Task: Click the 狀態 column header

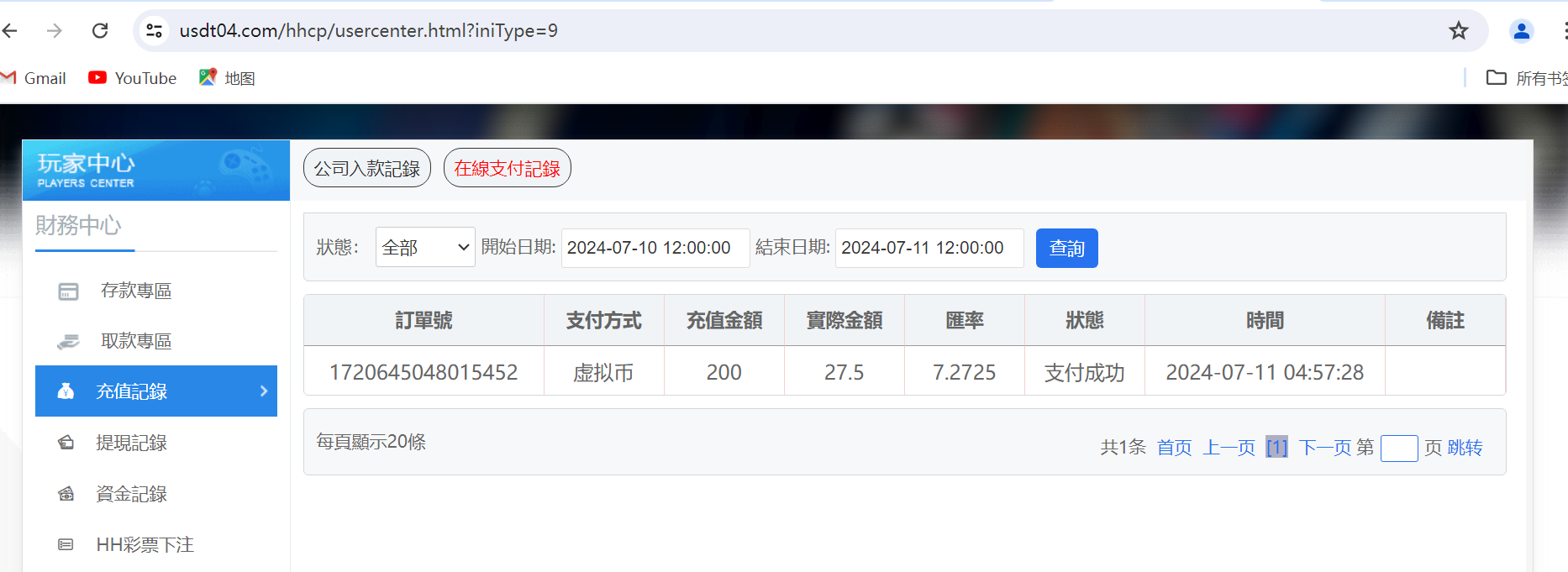Action: 1085,320
